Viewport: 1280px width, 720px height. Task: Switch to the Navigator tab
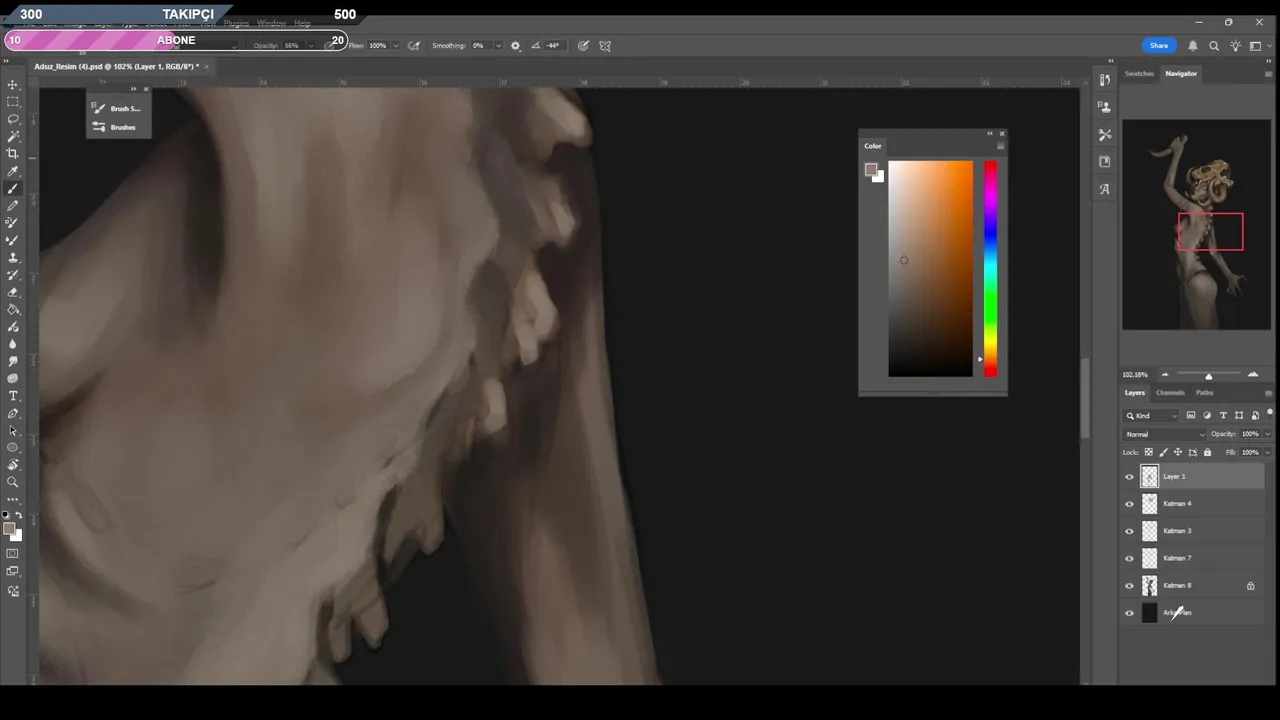[x=1181, y=73]
